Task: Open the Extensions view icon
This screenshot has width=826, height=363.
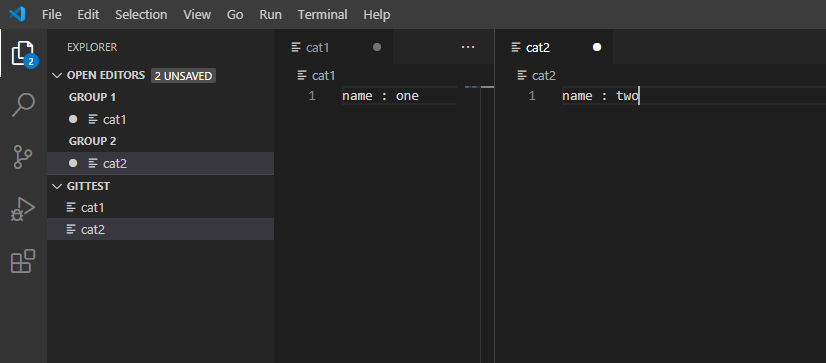Action: pyautogui.click(x=23, y=261)
